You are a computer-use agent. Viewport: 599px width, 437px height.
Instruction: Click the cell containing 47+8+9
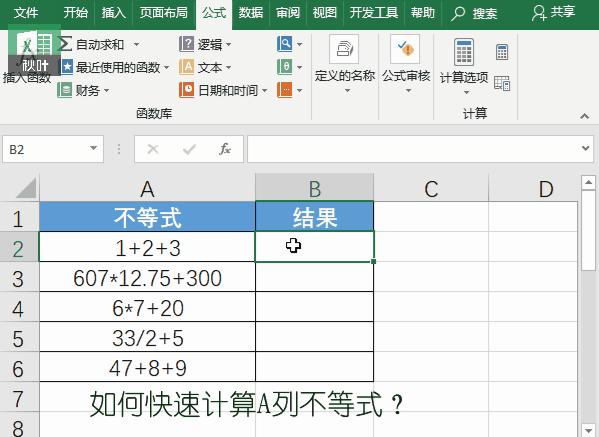coord(147,367)
